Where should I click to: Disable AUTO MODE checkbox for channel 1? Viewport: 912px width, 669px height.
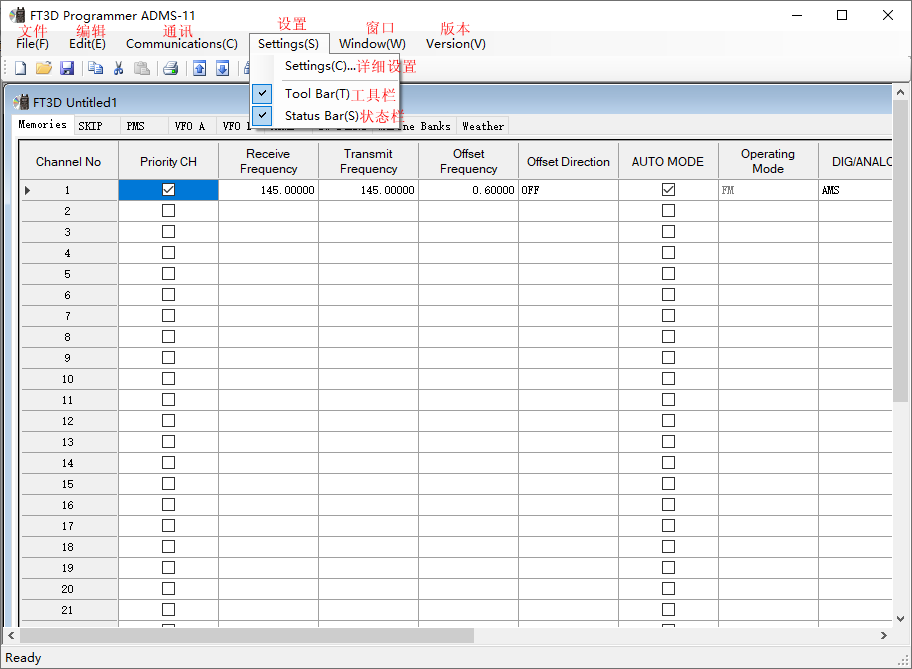point(668,190)
